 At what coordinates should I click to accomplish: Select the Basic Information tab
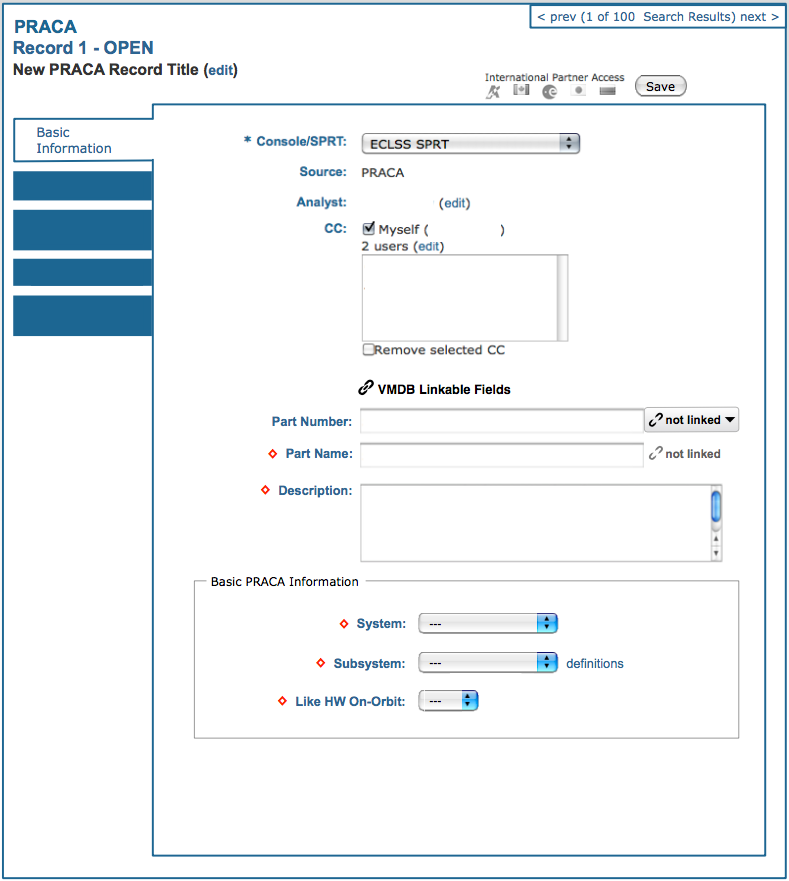tap(83, 140)
